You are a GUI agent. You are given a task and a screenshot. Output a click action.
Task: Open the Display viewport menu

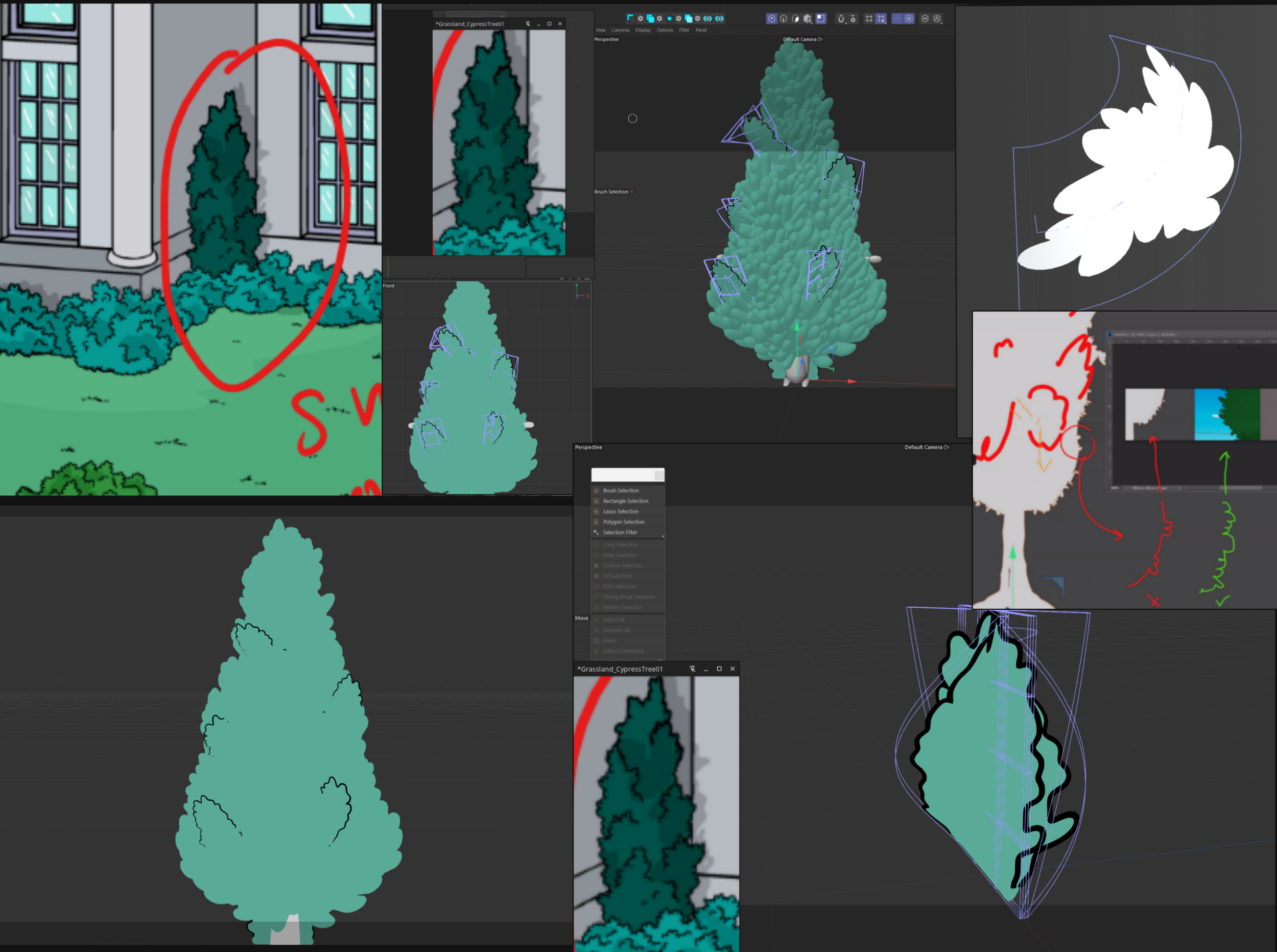click(x=643, y=30)
